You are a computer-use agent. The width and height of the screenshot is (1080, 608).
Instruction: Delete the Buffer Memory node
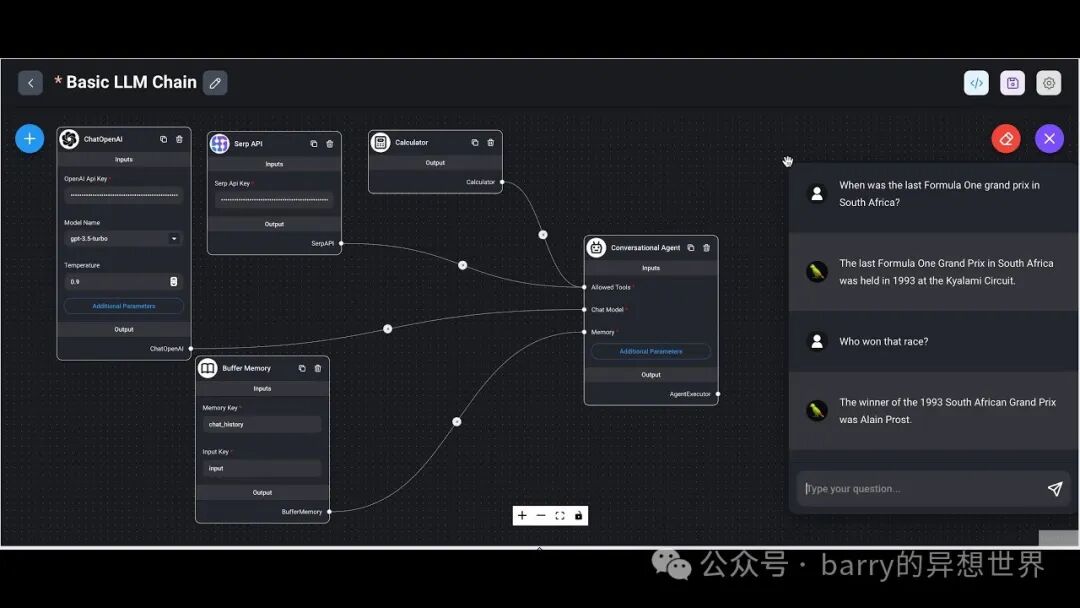coord(318,368)
